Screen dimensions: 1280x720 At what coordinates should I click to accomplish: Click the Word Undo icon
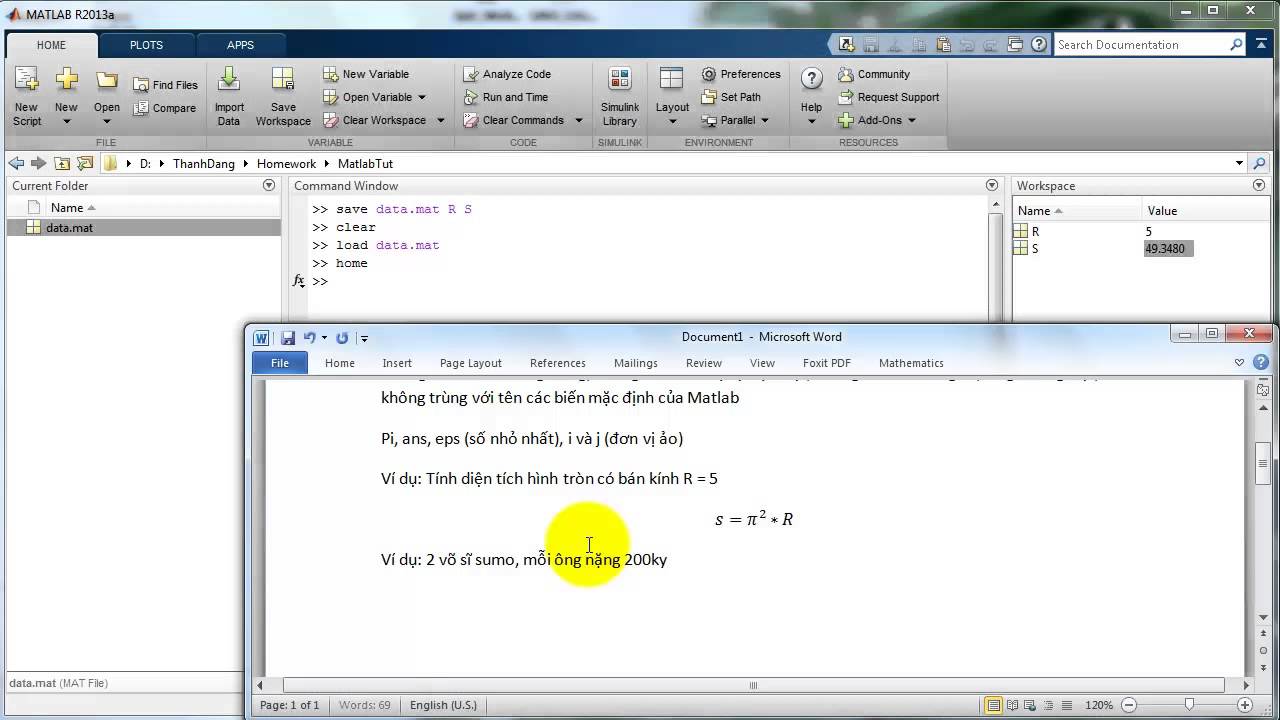(310, 338)
